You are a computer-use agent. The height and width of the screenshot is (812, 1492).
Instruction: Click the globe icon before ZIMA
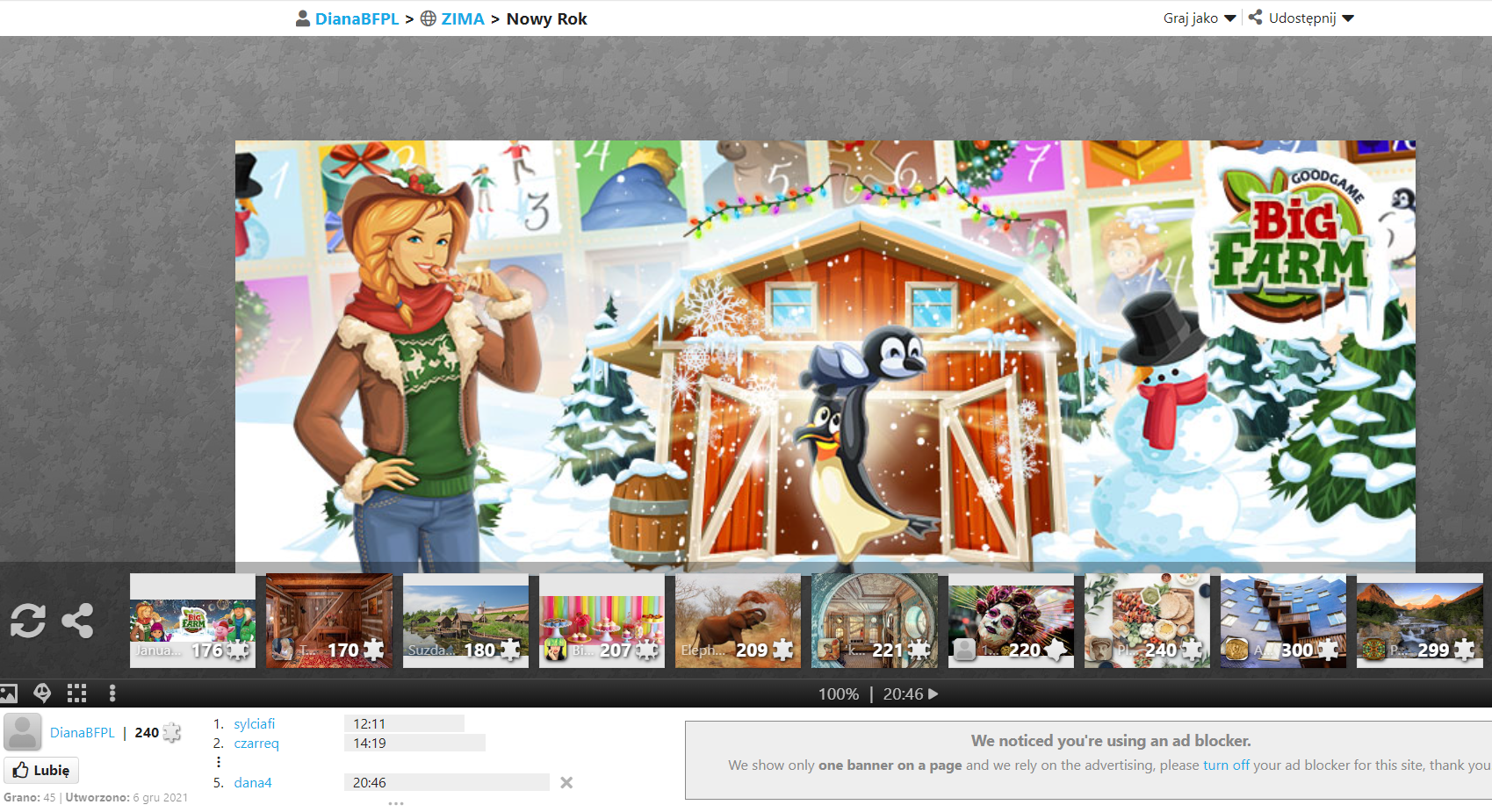(429, 18)
